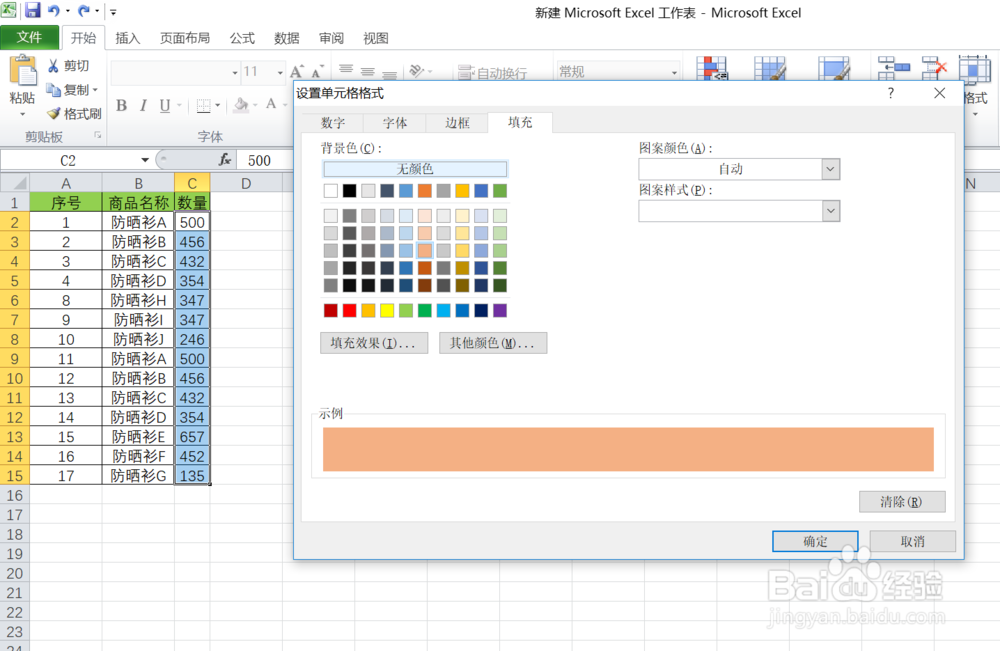Click the Insert cells icon
1000x651 pixels.
click(893, 68)
